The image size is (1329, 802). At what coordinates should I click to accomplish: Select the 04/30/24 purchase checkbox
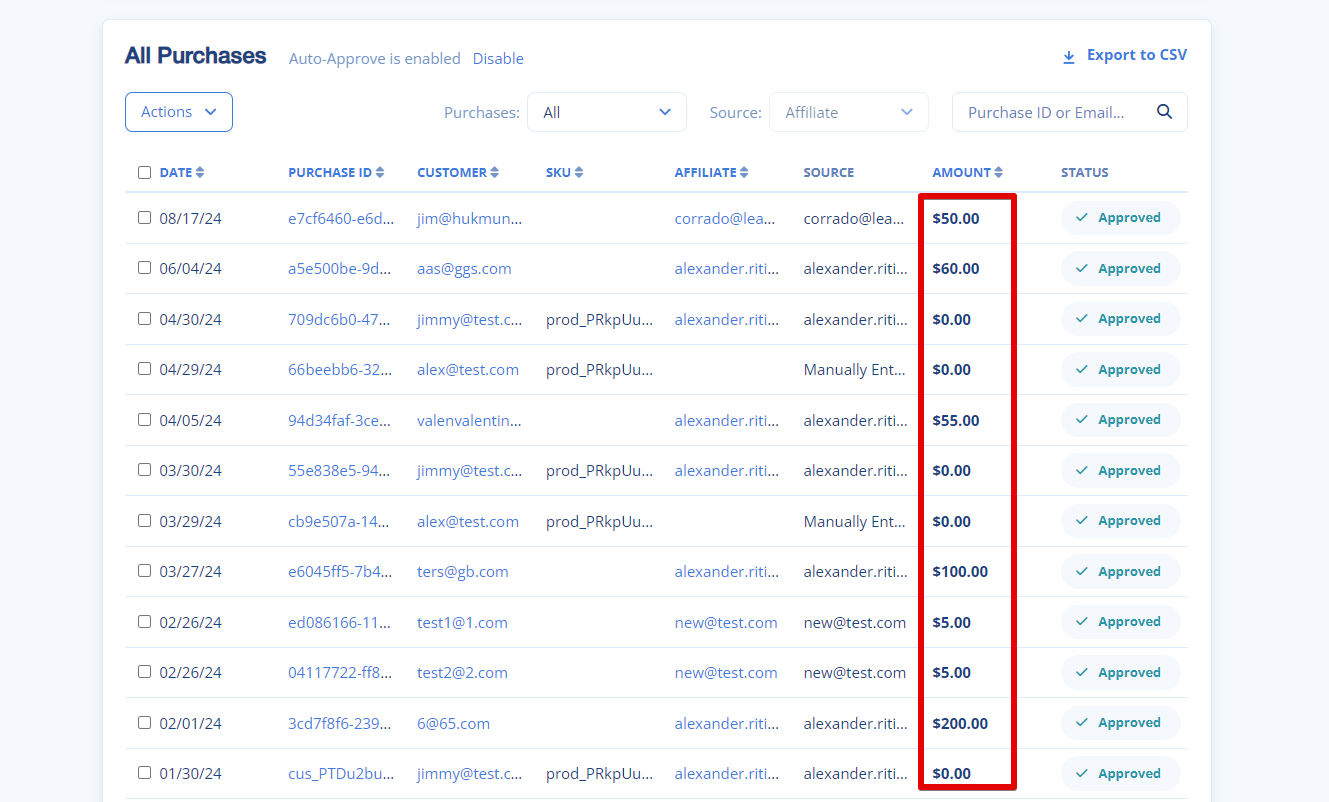point(145,318)
